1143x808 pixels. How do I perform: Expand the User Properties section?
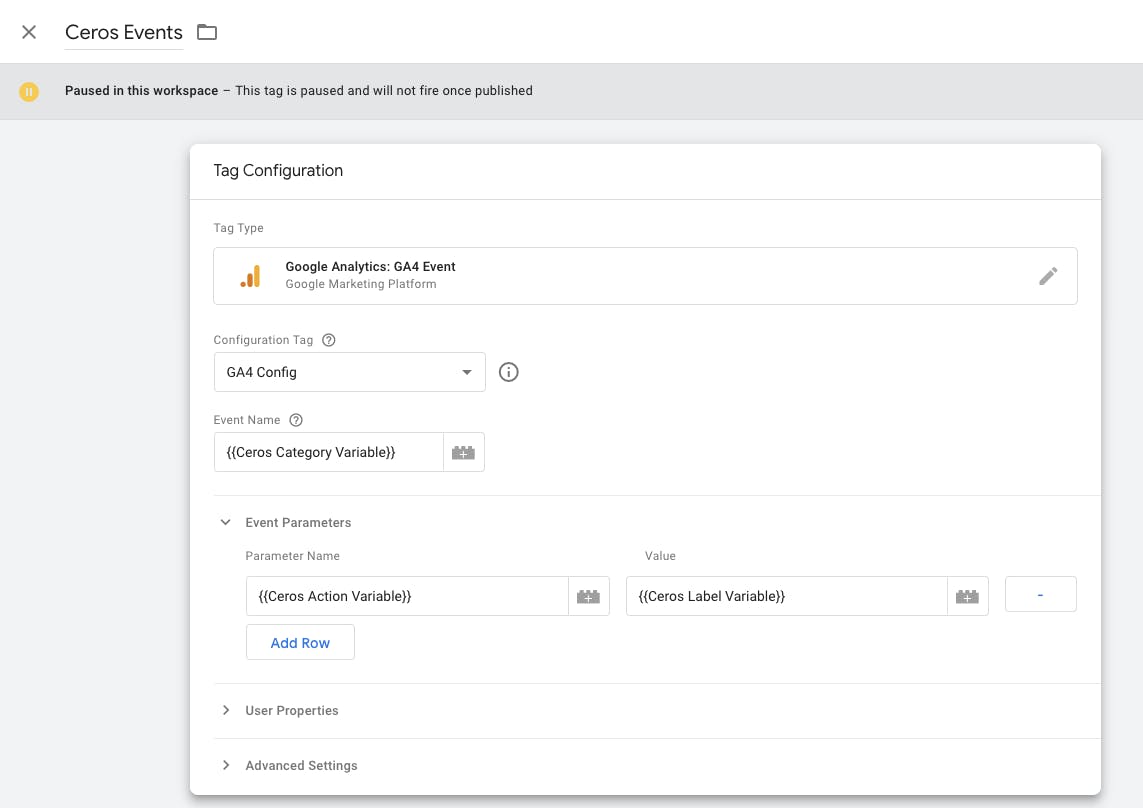point(226,710)
